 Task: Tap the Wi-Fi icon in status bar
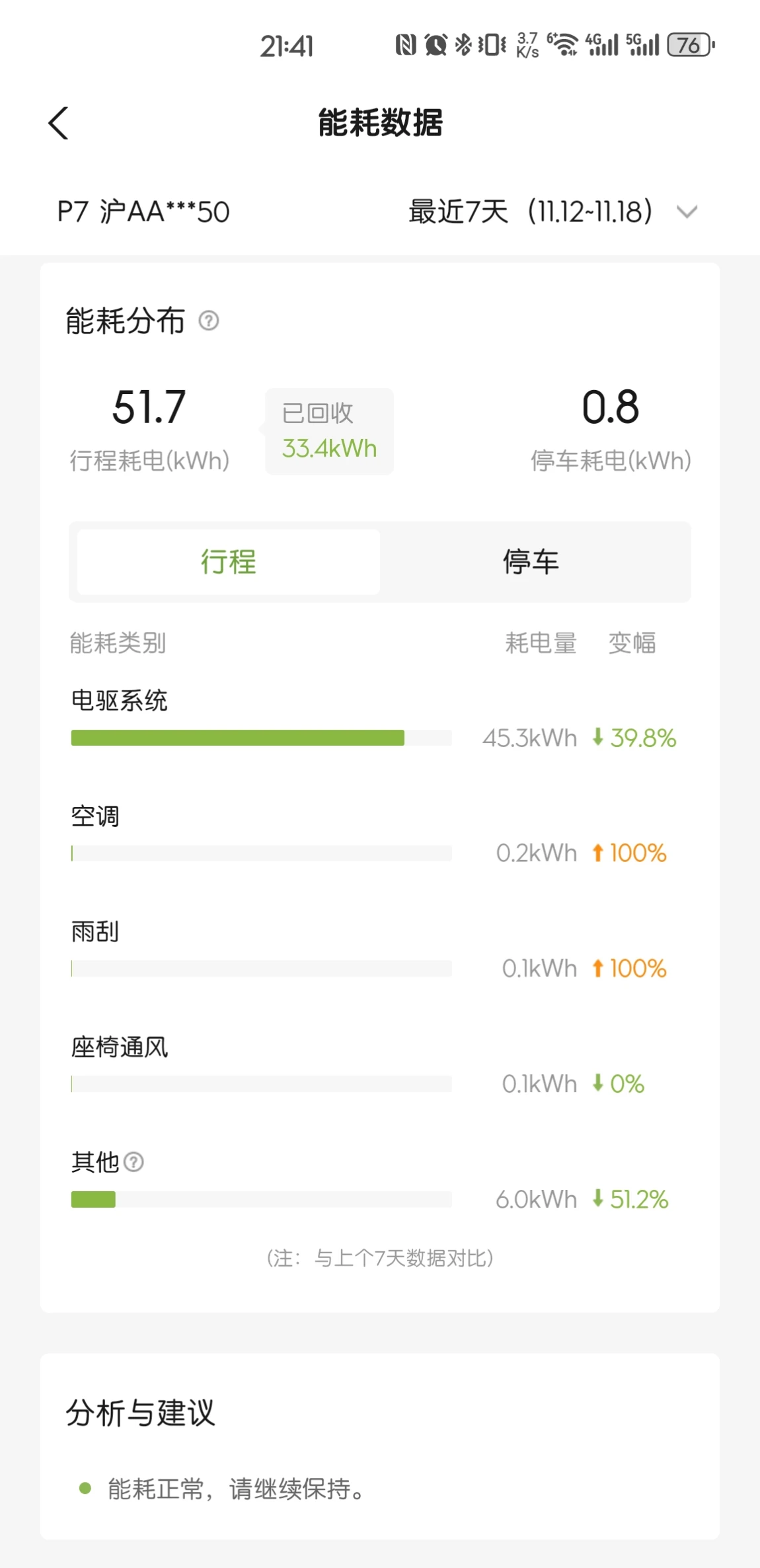coord(563,45)
